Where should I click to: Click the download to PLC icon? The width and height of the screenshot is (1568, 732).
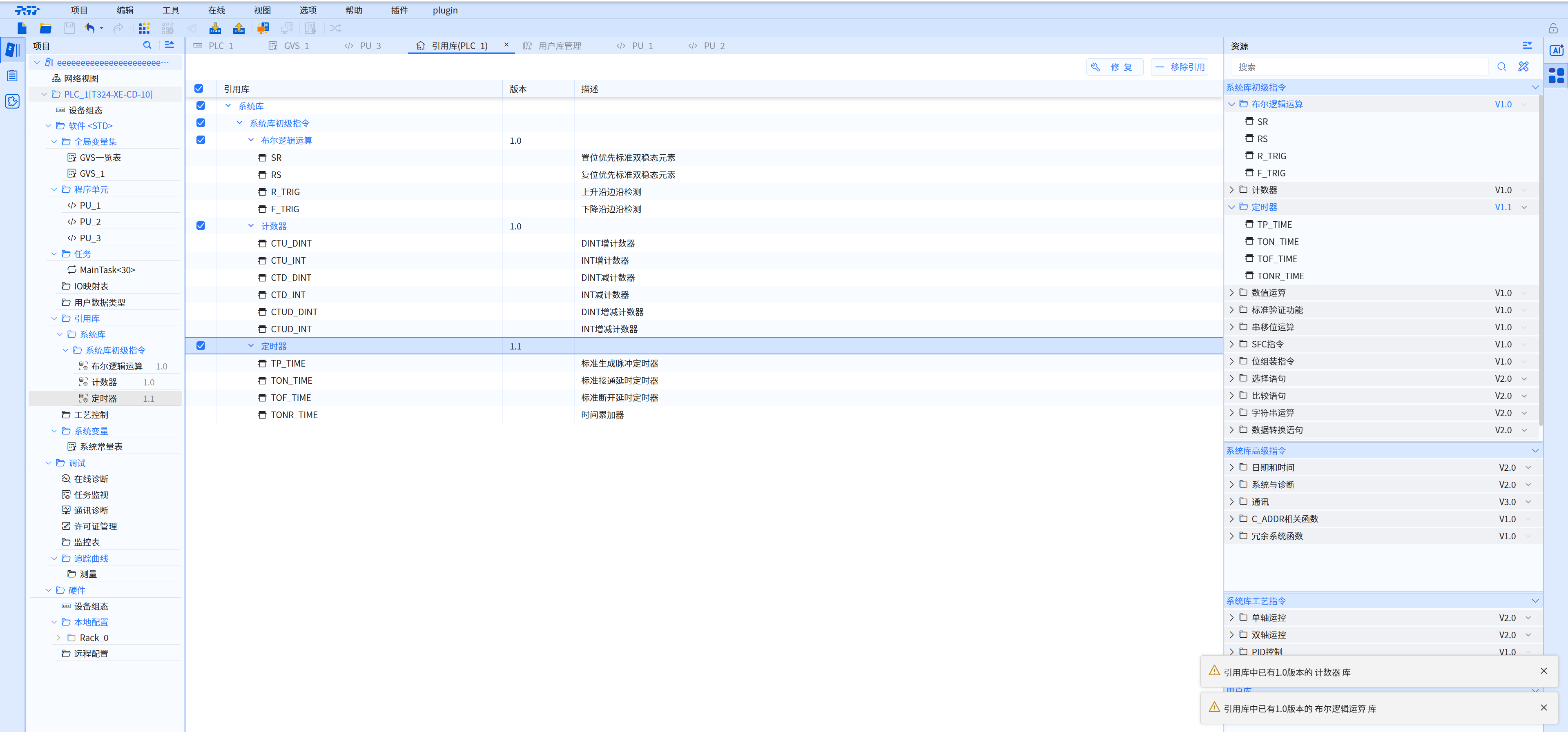pos(215,28)
